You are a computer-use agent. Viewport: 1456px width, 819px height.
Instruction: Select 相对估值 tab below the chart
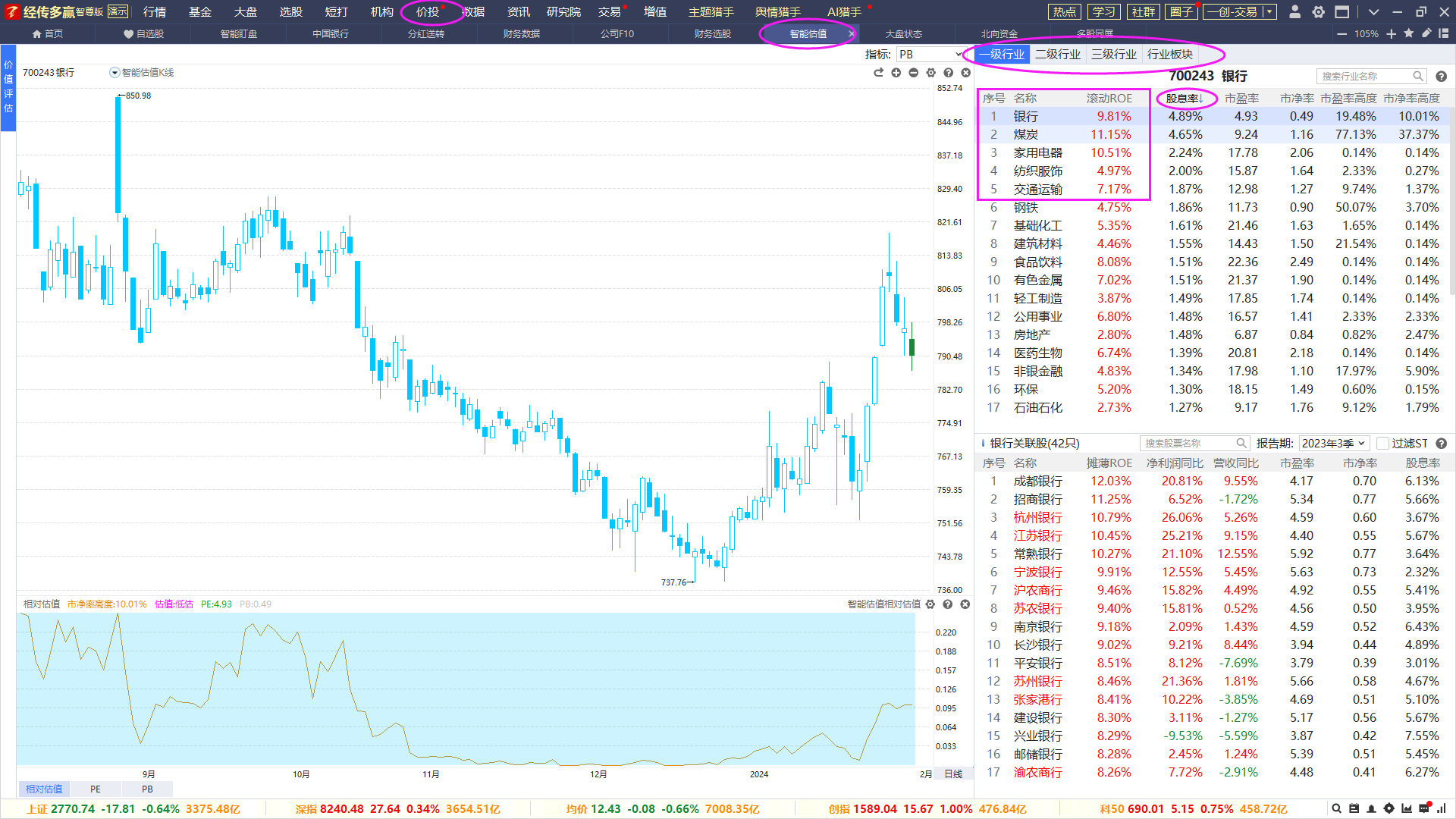(44, 789)
